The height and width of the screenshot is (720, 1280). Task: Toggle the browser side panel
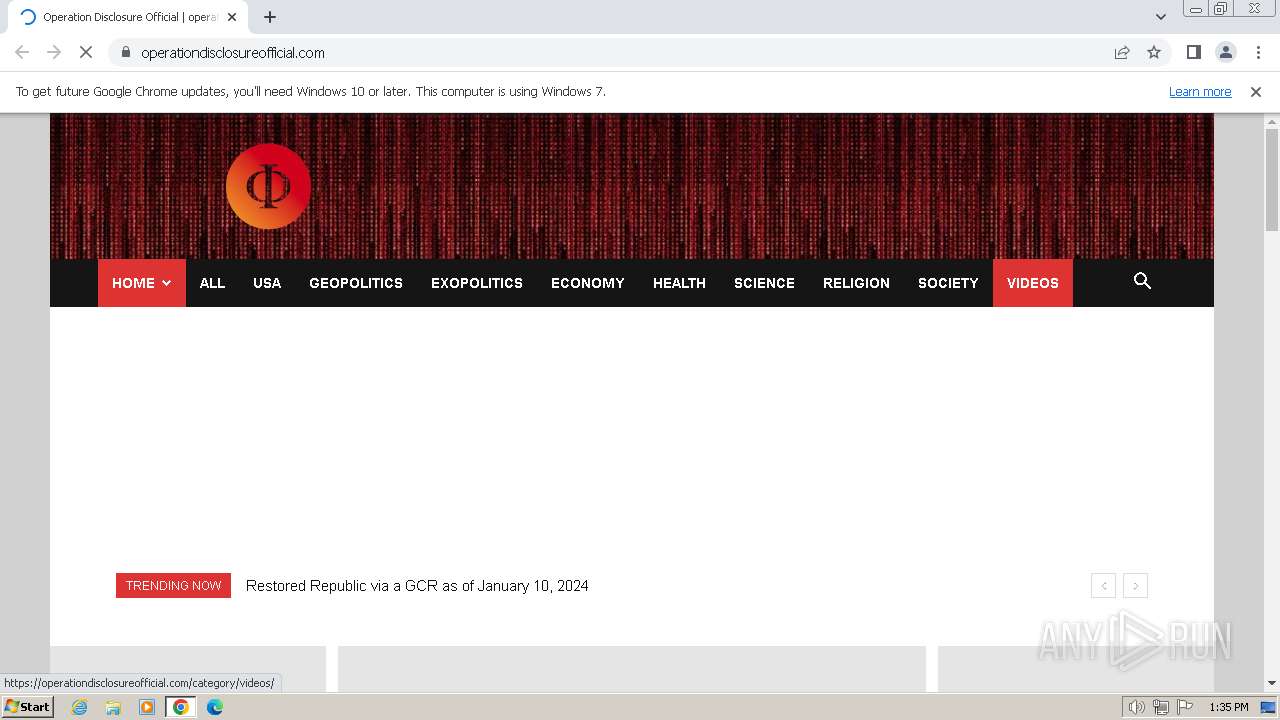tap(1193, 52)
